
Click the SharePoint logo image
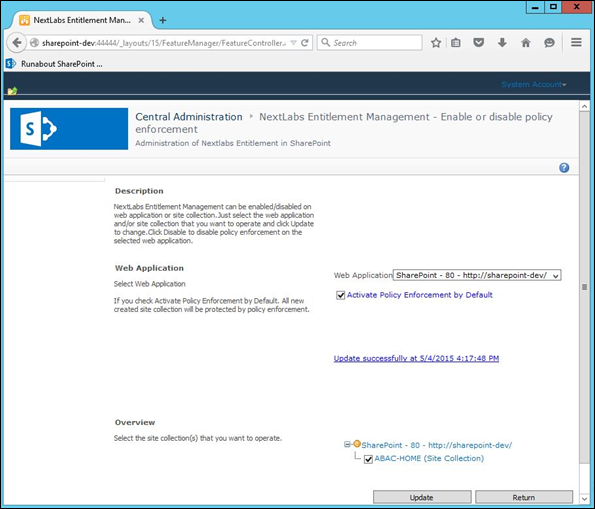(x=69, y=129)
